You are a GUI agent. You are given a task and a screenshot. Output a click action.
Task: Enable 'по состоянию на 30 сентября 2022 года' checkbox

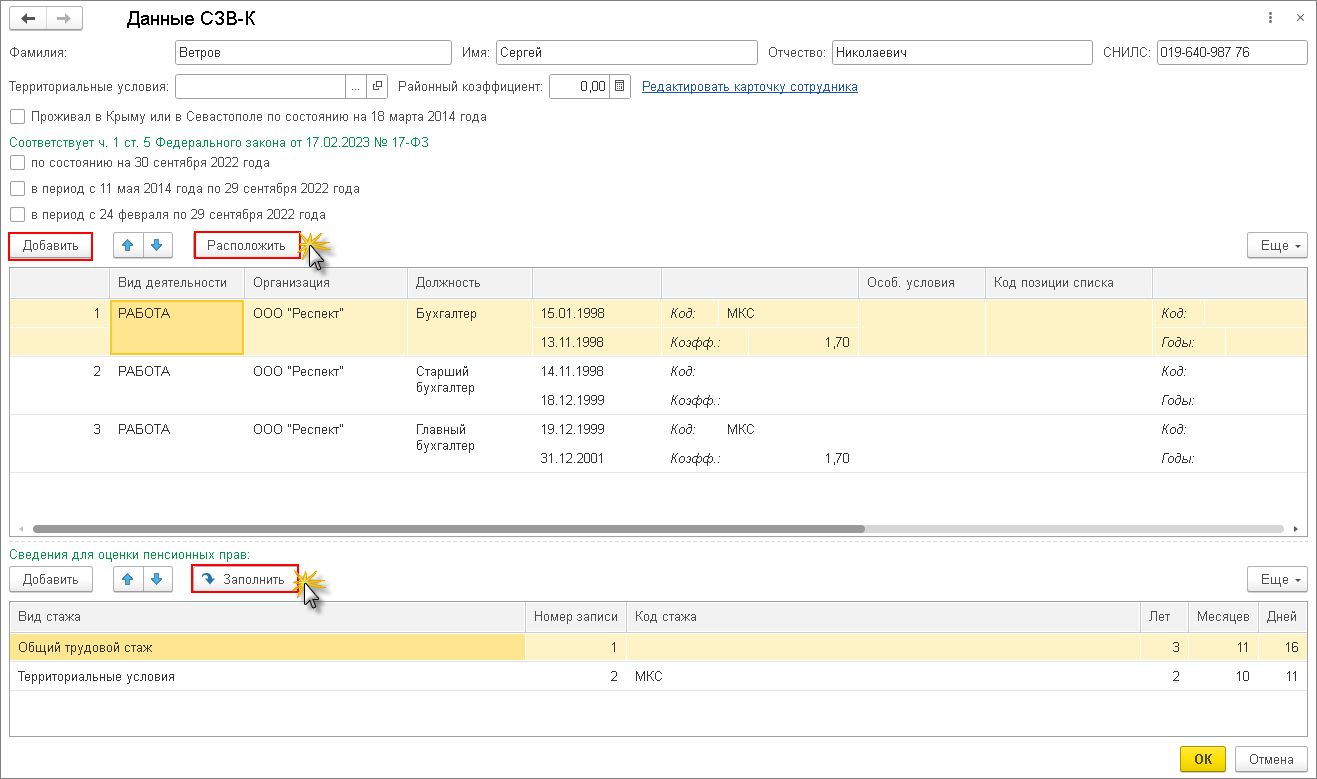click(17, 162)
